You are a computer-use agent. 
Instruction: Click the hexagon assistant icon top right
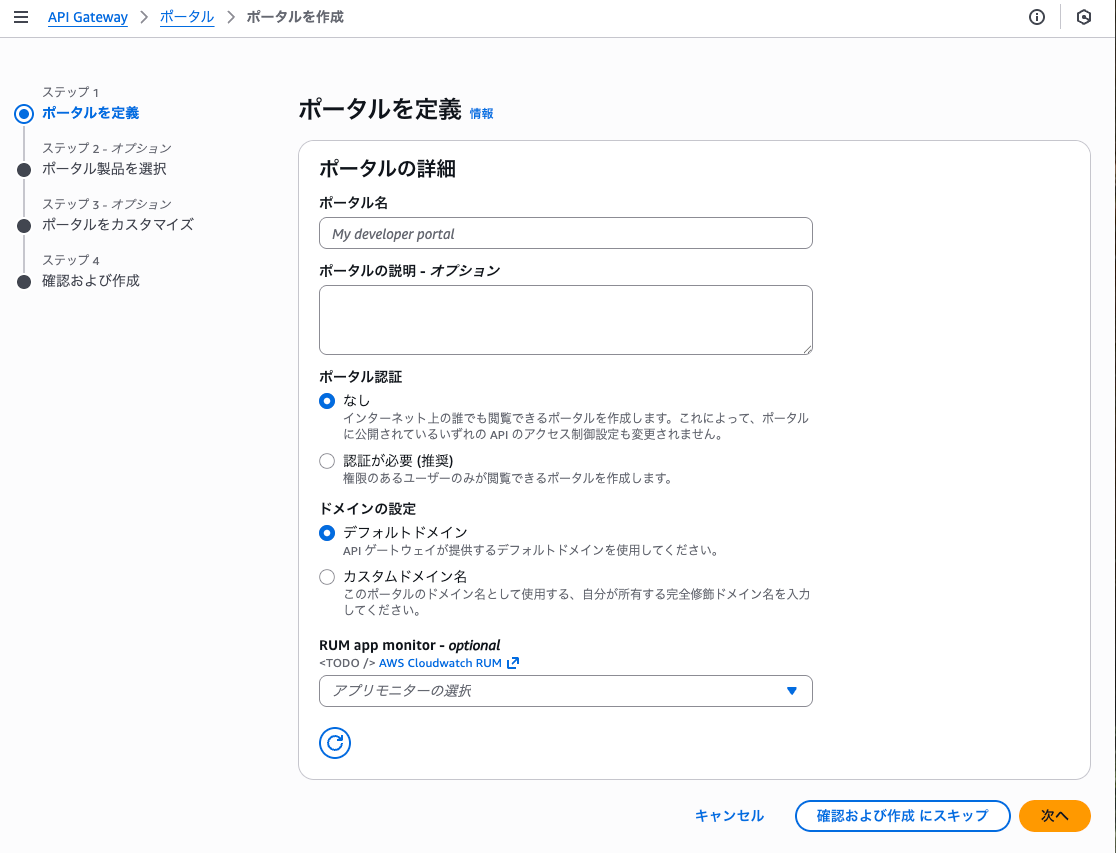point(1084,17)
